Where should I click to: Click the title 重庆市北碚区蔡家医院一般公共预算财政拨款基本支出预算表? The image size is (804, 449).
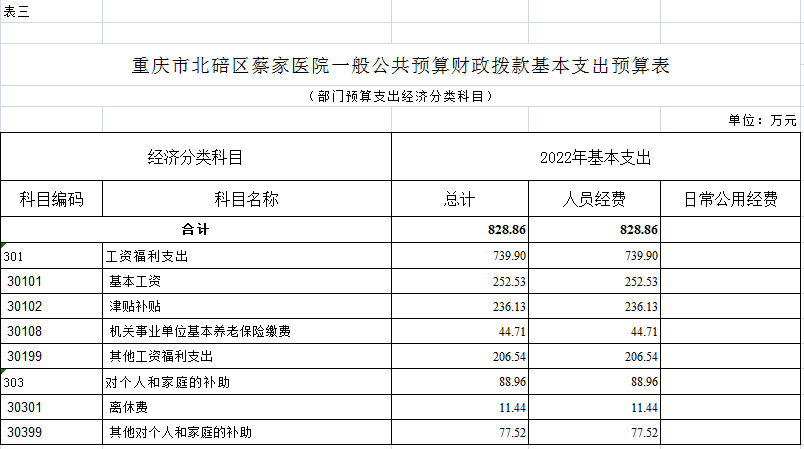pos(400,66)
